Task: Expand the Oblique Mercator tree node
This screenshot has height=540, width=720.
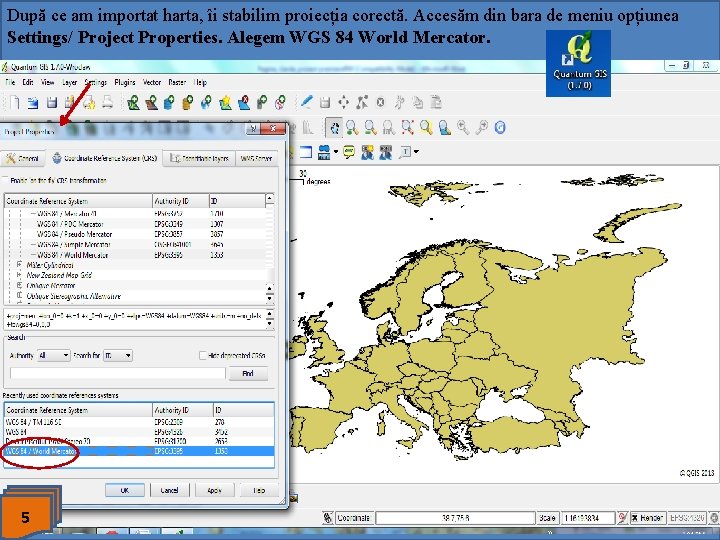Action: [x=19, y=285]
